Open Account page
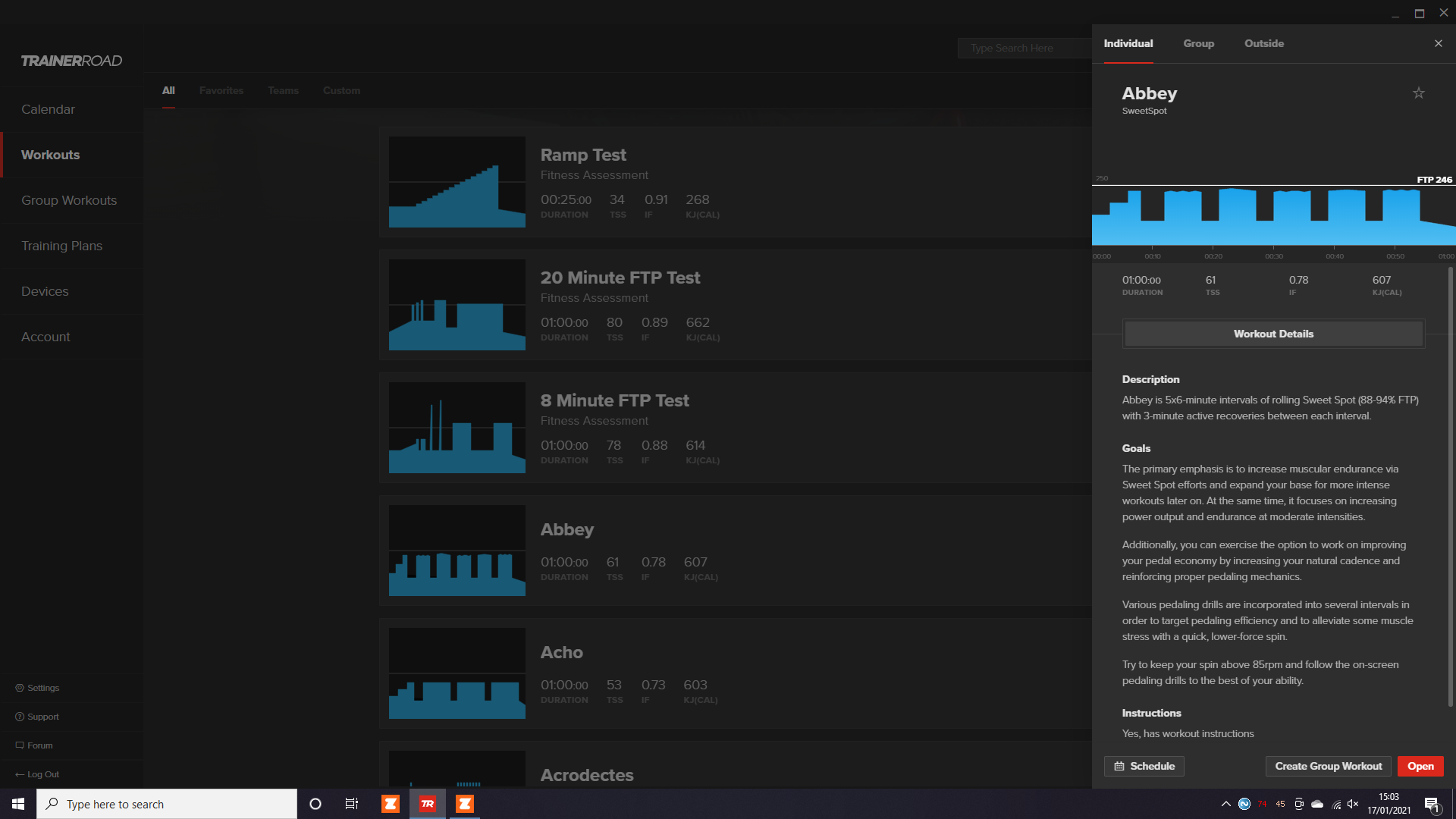Image resolution: width=1456 pixels, height=819 pixels. click(x=45, y=337)
